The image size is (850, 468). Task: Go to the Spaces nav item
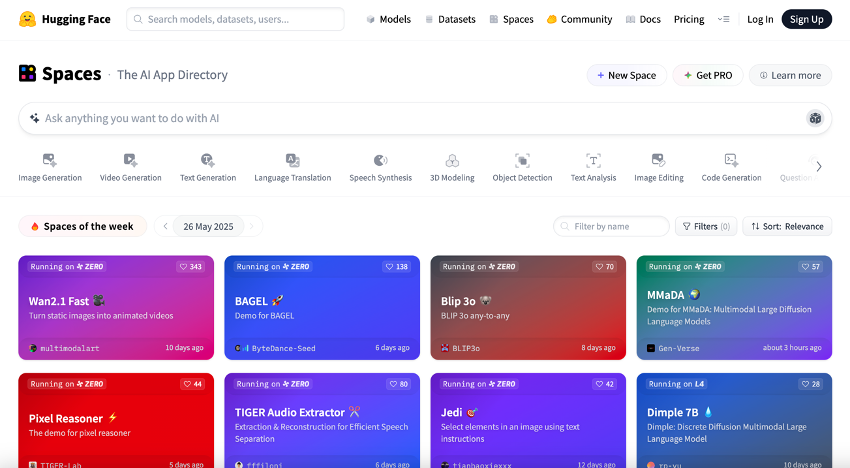[511, 20]
